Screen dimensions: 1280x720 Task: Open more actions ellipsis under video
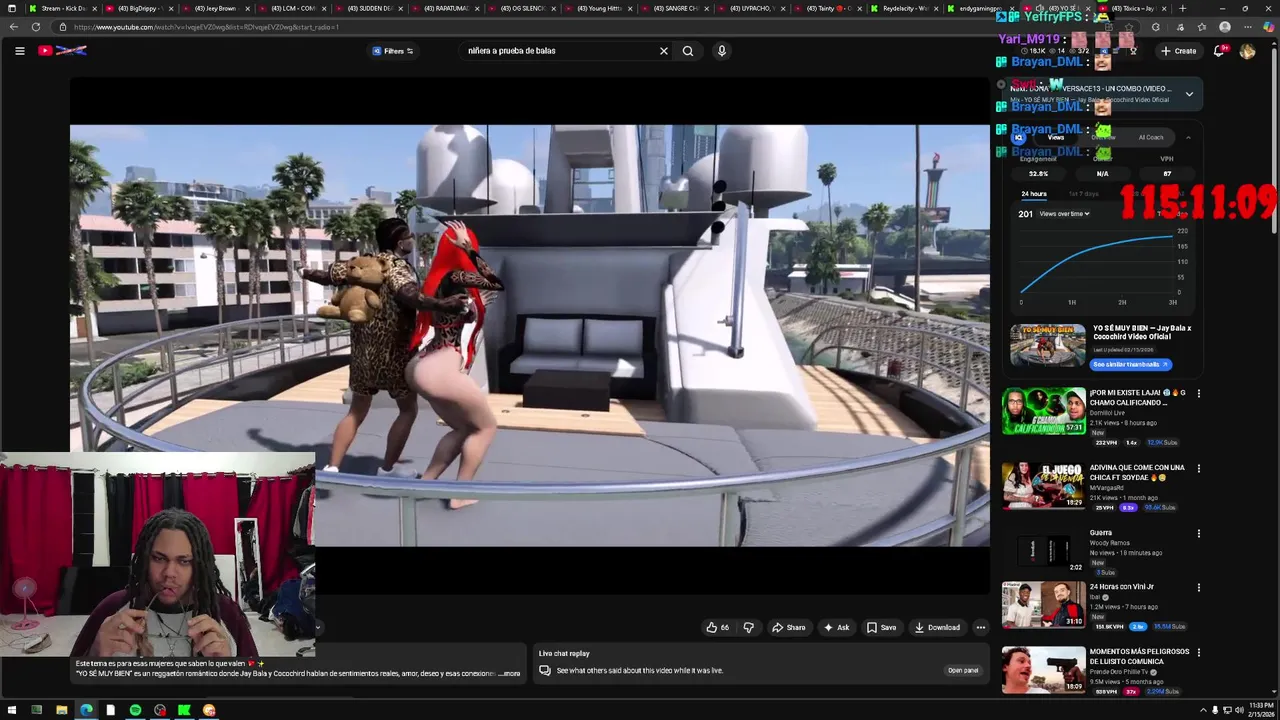click(980, 627)
